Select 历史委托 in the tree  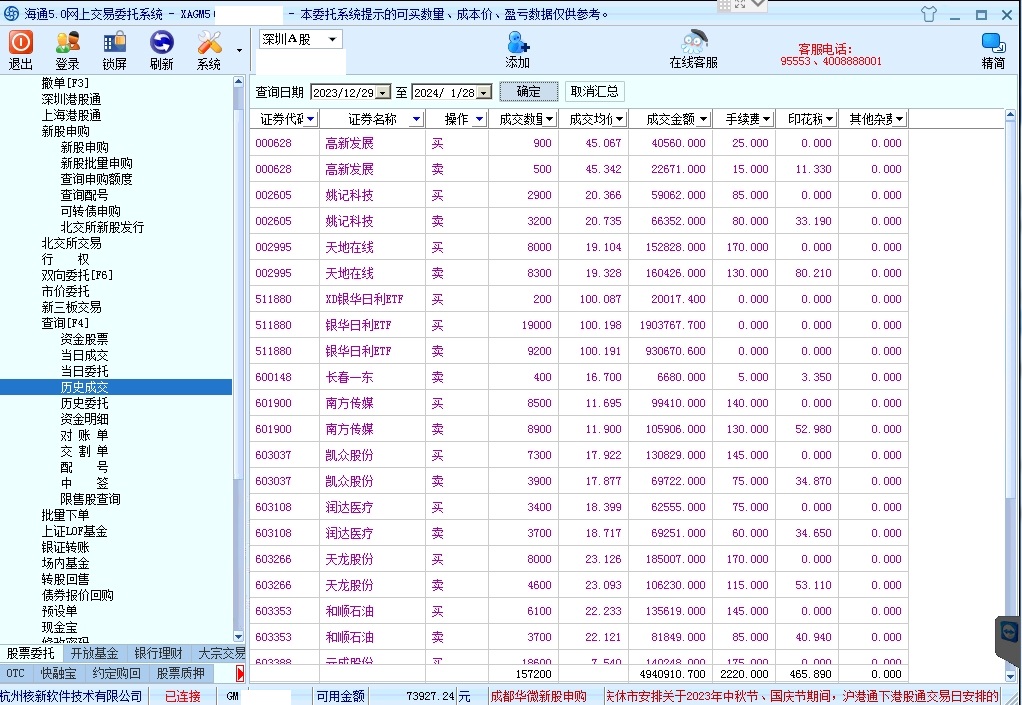(x=84, y=403)
